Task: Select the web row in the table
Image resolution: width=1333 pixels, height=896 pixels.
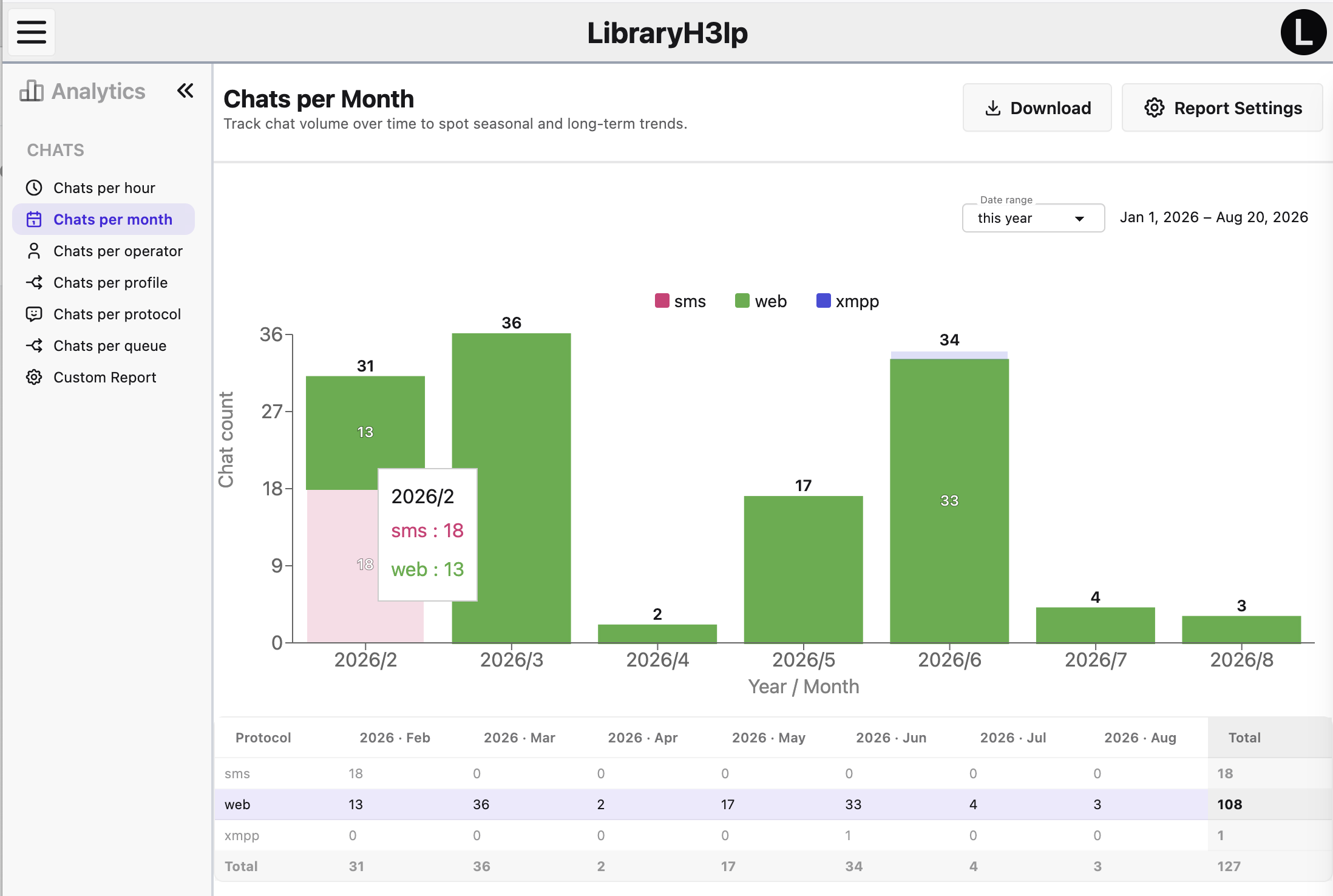Action: click(x=772, y=804)
